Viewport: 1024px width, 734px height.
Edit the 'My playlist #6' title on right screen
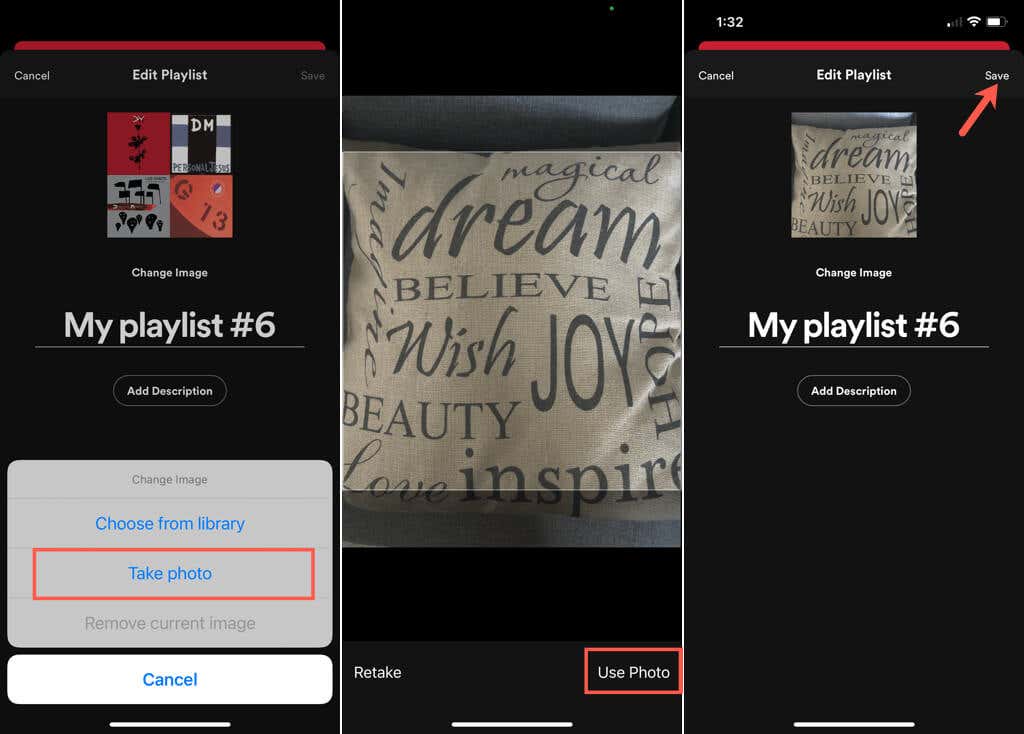tap(854, 325)
